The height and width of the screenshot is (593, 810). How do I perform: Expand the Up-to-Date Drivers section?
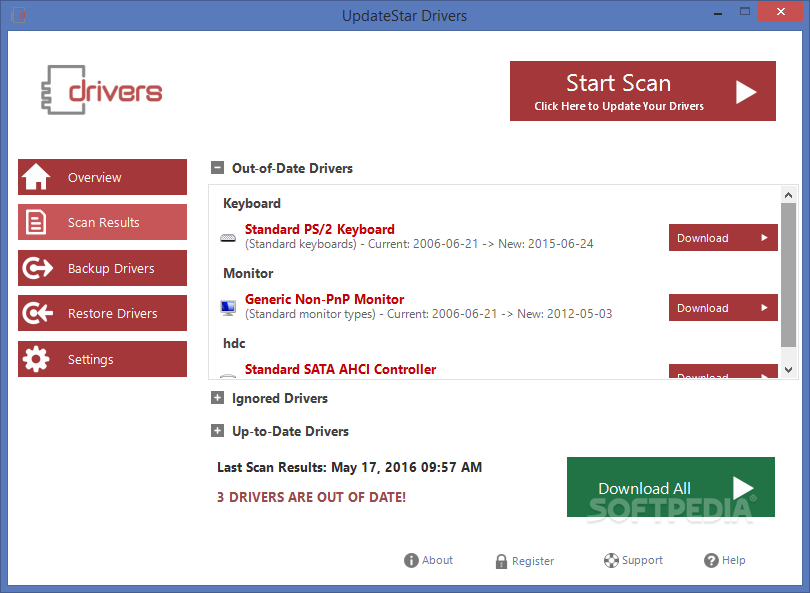click(217, 431)
